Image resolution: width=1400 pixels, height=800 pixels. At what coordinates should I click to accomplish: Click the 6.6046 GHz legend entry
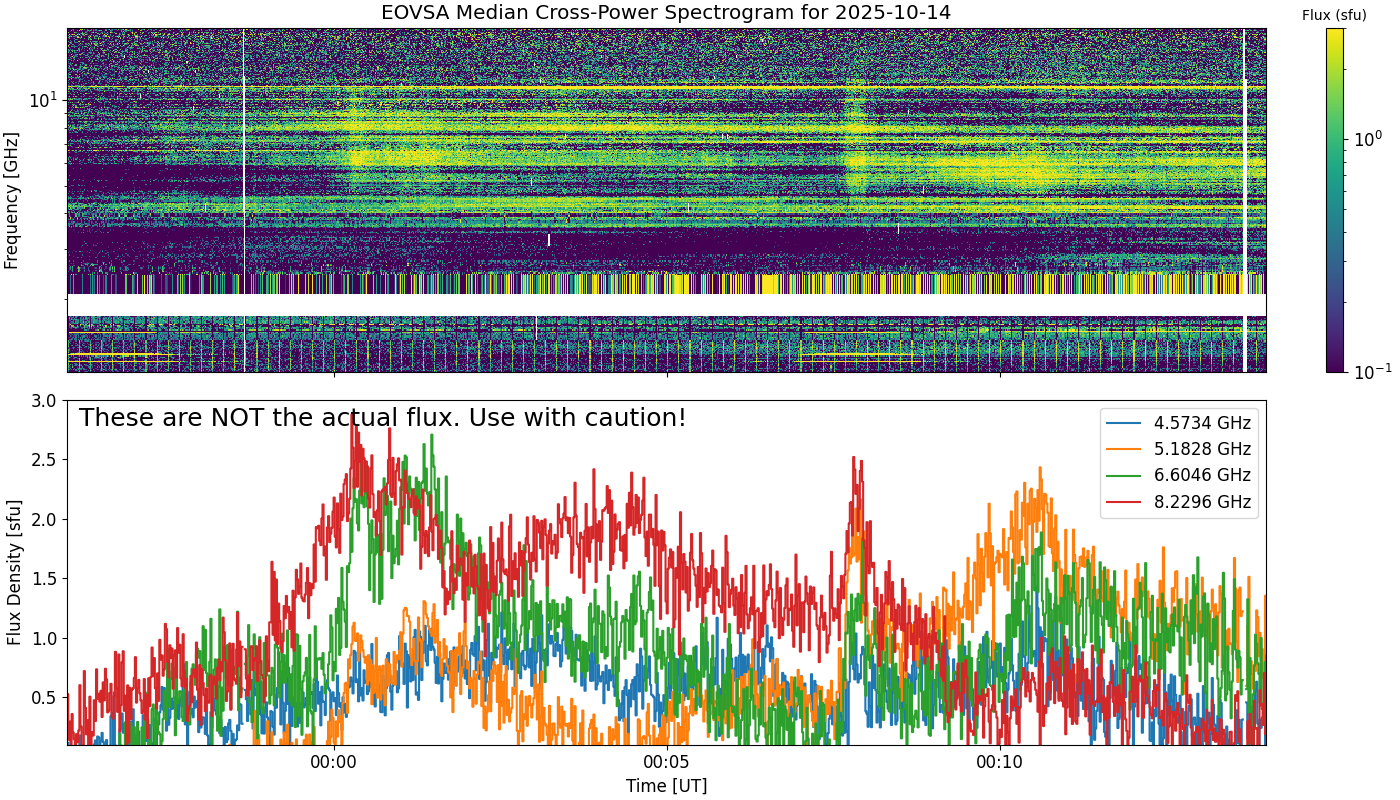(1180, 475)
